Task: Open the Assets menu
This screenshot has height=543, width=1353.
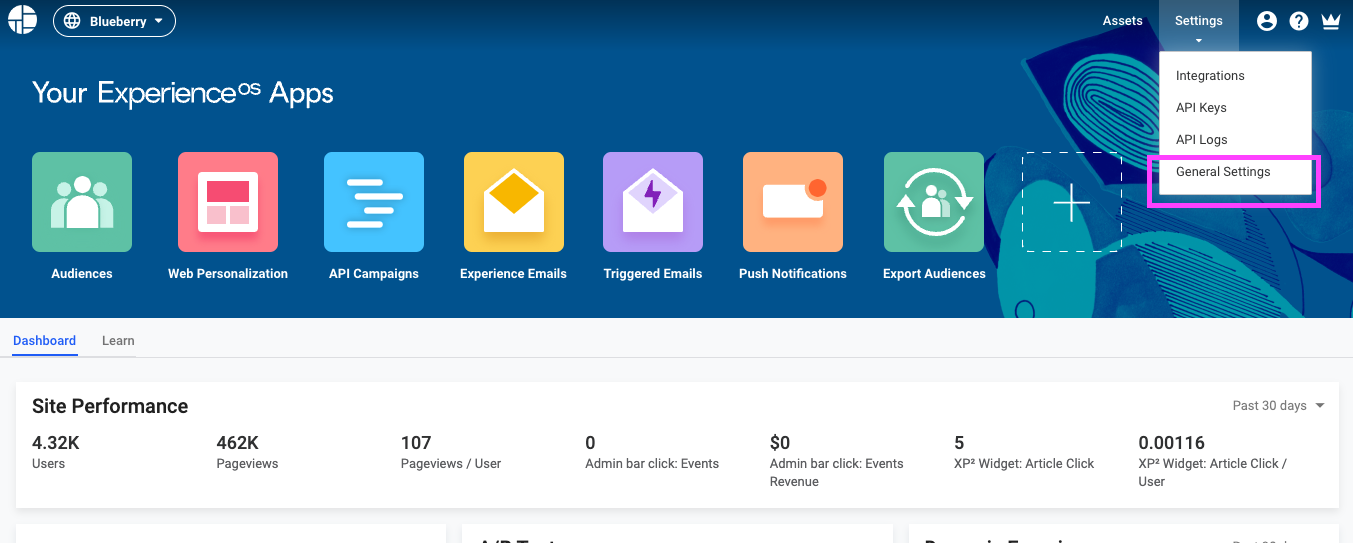Action: [x=1123, y=21]
